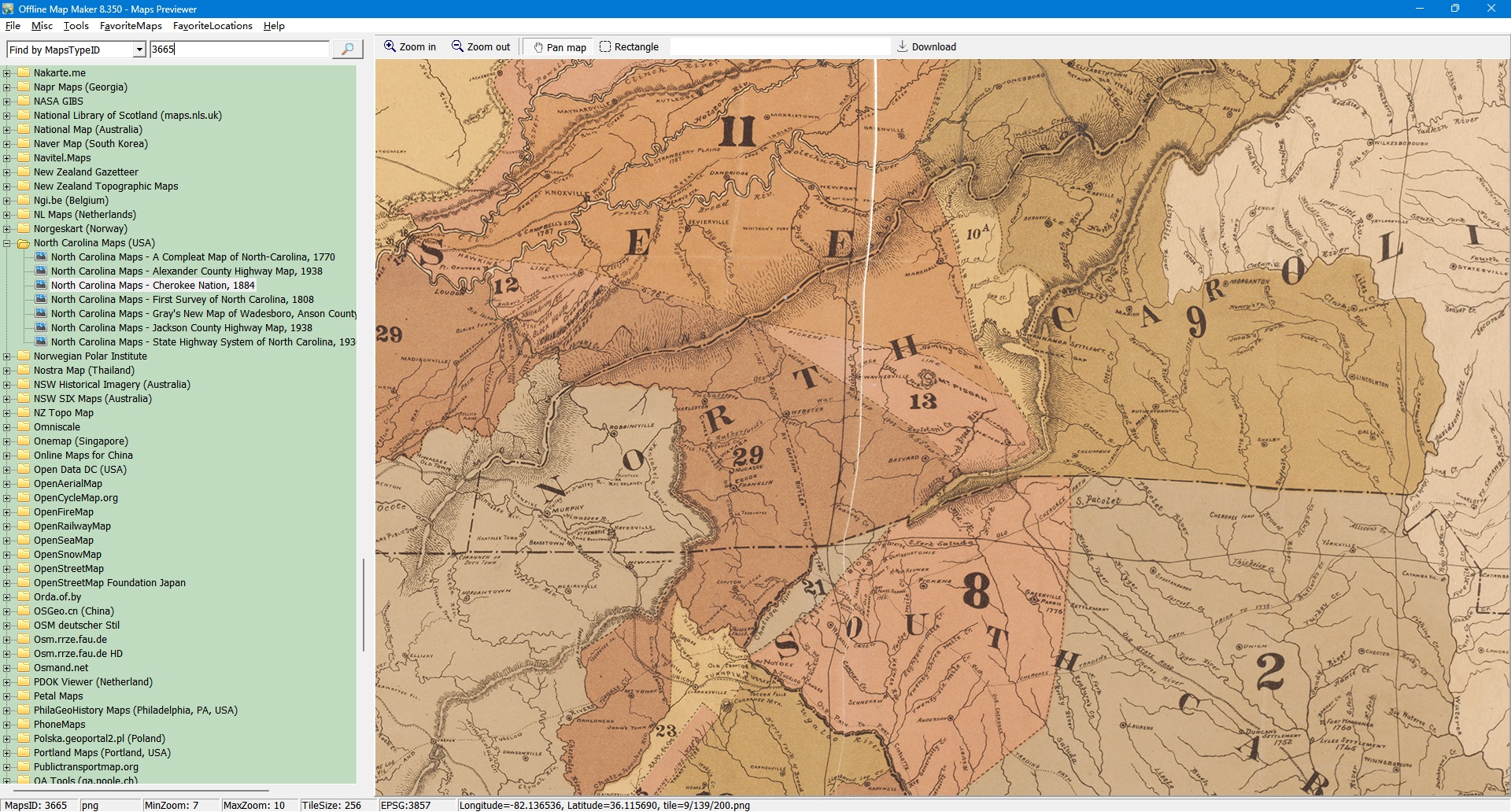Click the Zoom out magnifier icon
This screenshot has height=812, width=1511.
click(457, 46)
